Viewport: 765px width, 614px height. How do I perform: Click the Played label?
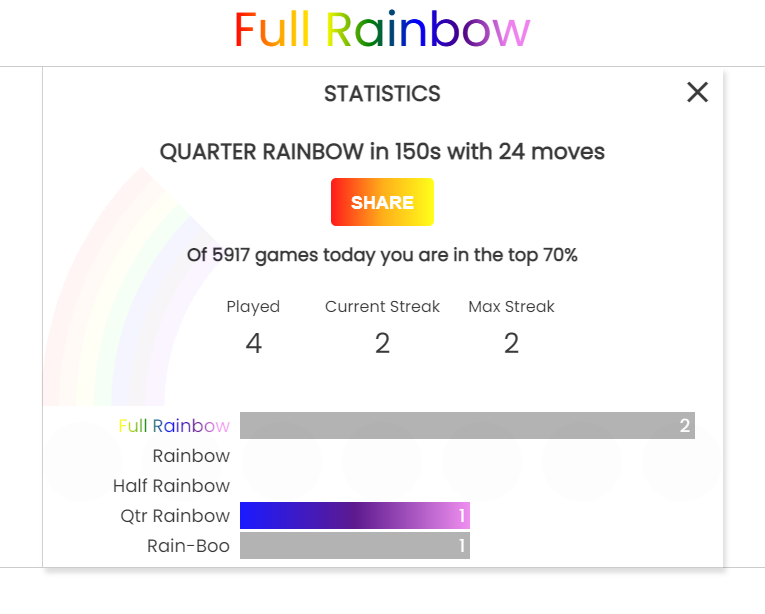click(253, 307)
